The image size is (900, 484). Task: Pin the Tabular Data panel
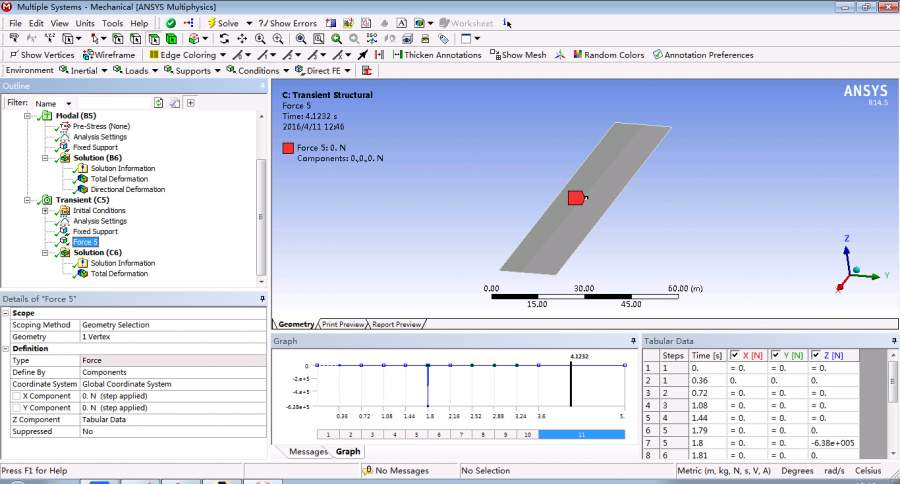click(894, 340)
